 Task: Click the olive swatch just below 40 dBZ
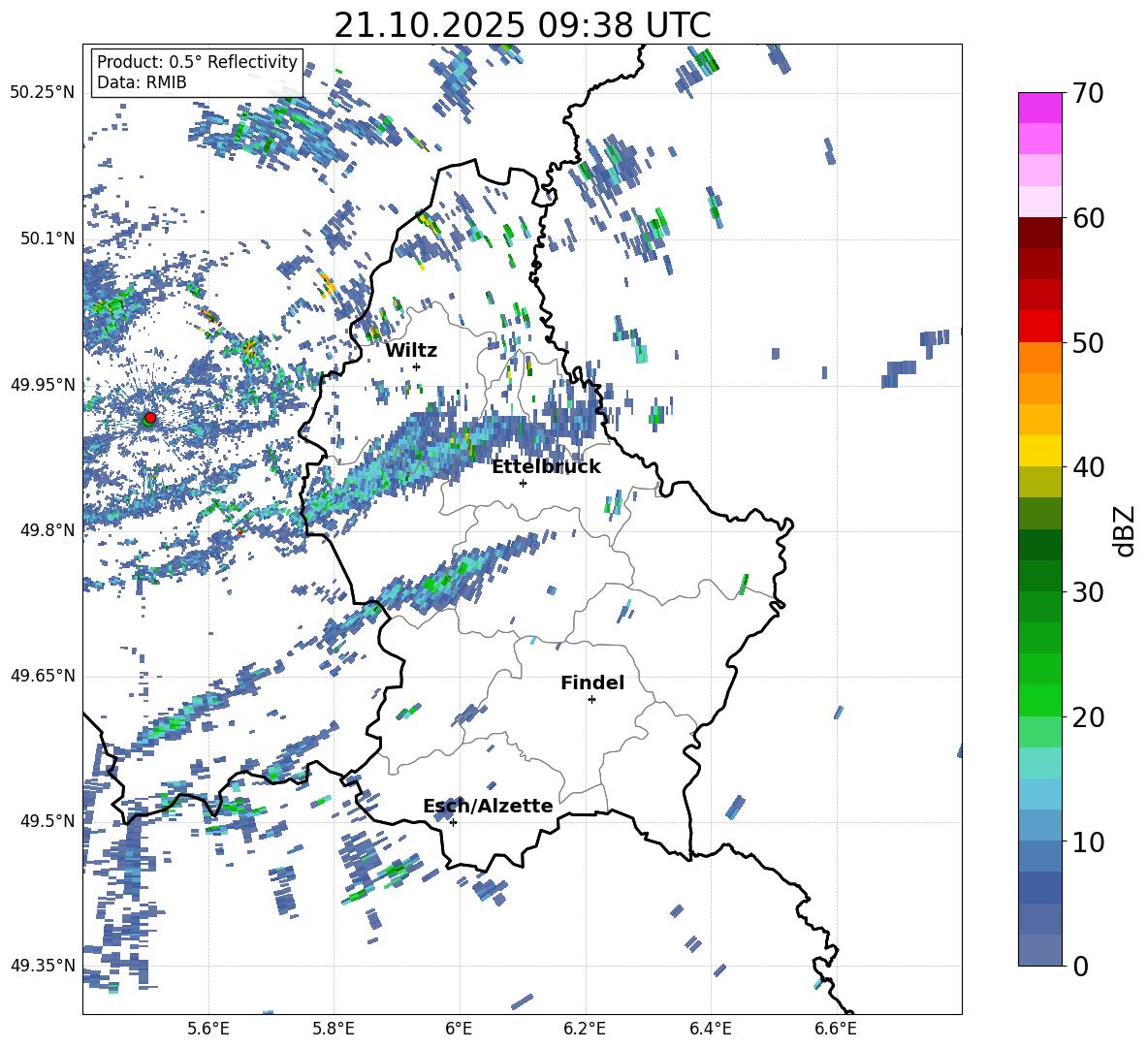click(x=1039, y=482)
